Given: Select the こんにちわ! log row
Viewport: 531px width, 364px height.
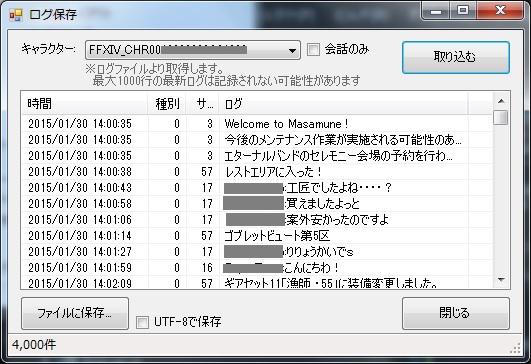Looking at the screenshot, I should 257,268.
